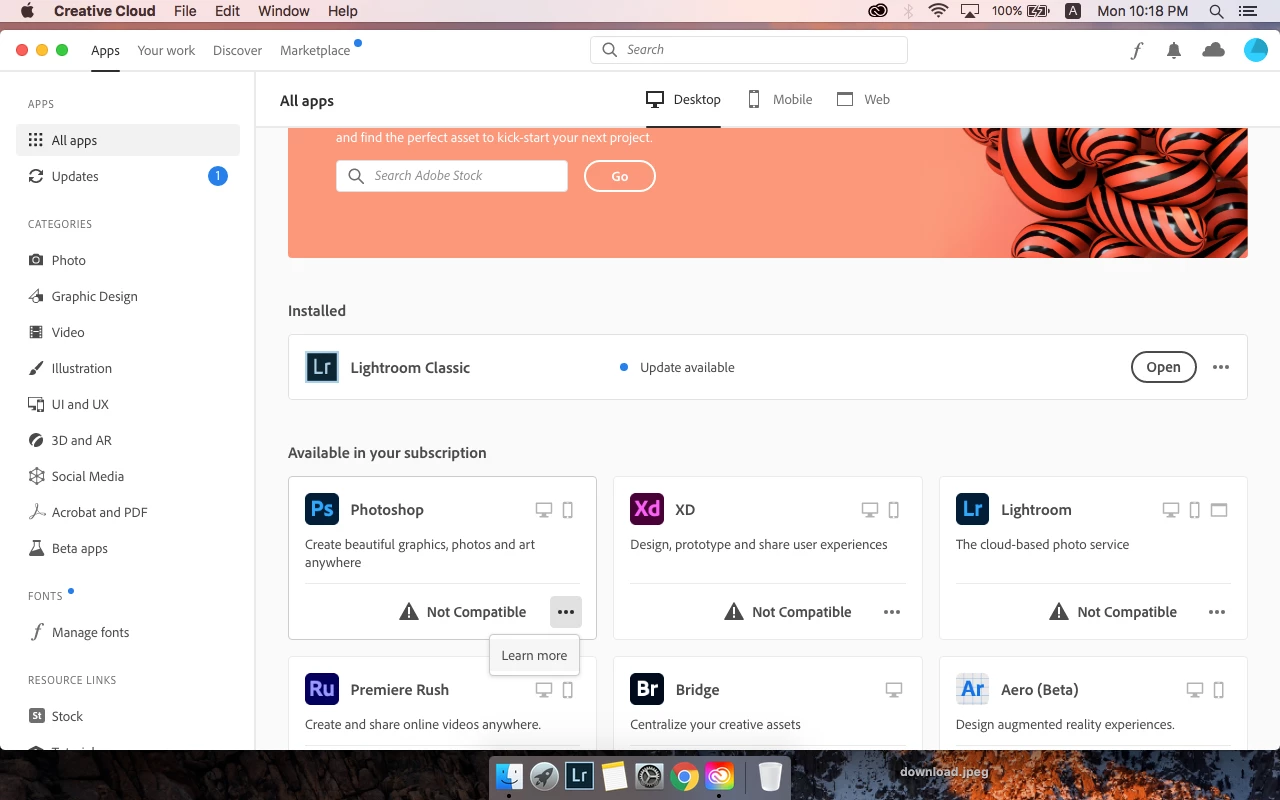Click the Premiere Rush app icon

[x=322, y=689]
